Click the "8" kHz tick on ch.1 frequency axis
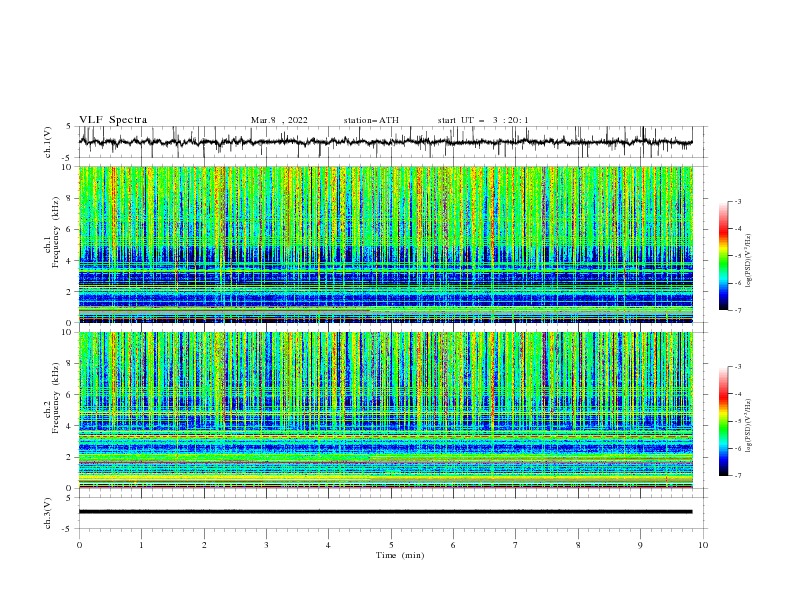792x612 pixels. click(x=70, y=198)
